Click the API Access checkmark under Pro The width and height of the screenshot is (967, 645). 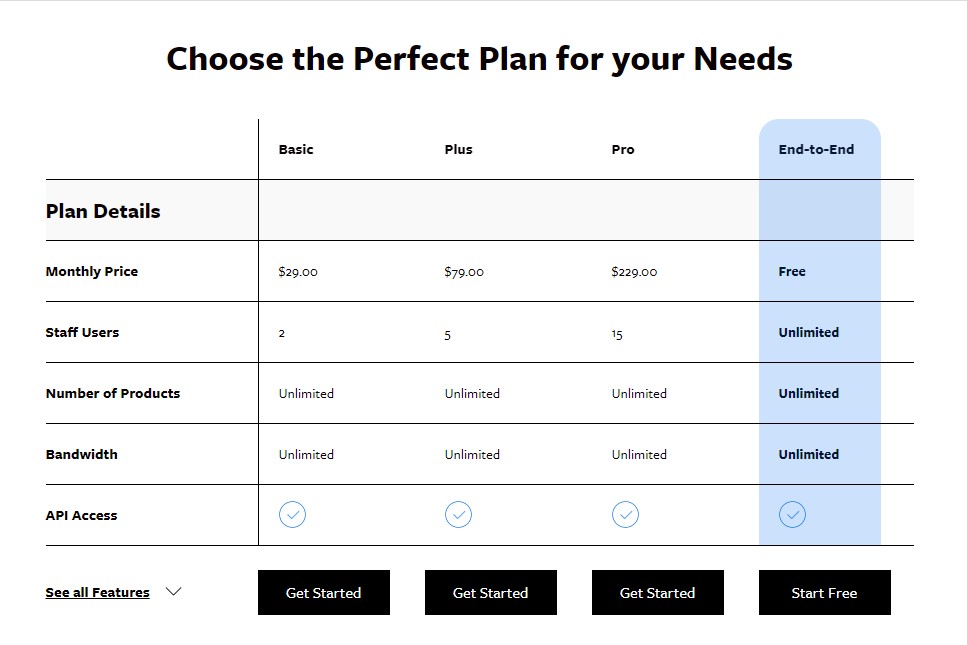point(625,515)
